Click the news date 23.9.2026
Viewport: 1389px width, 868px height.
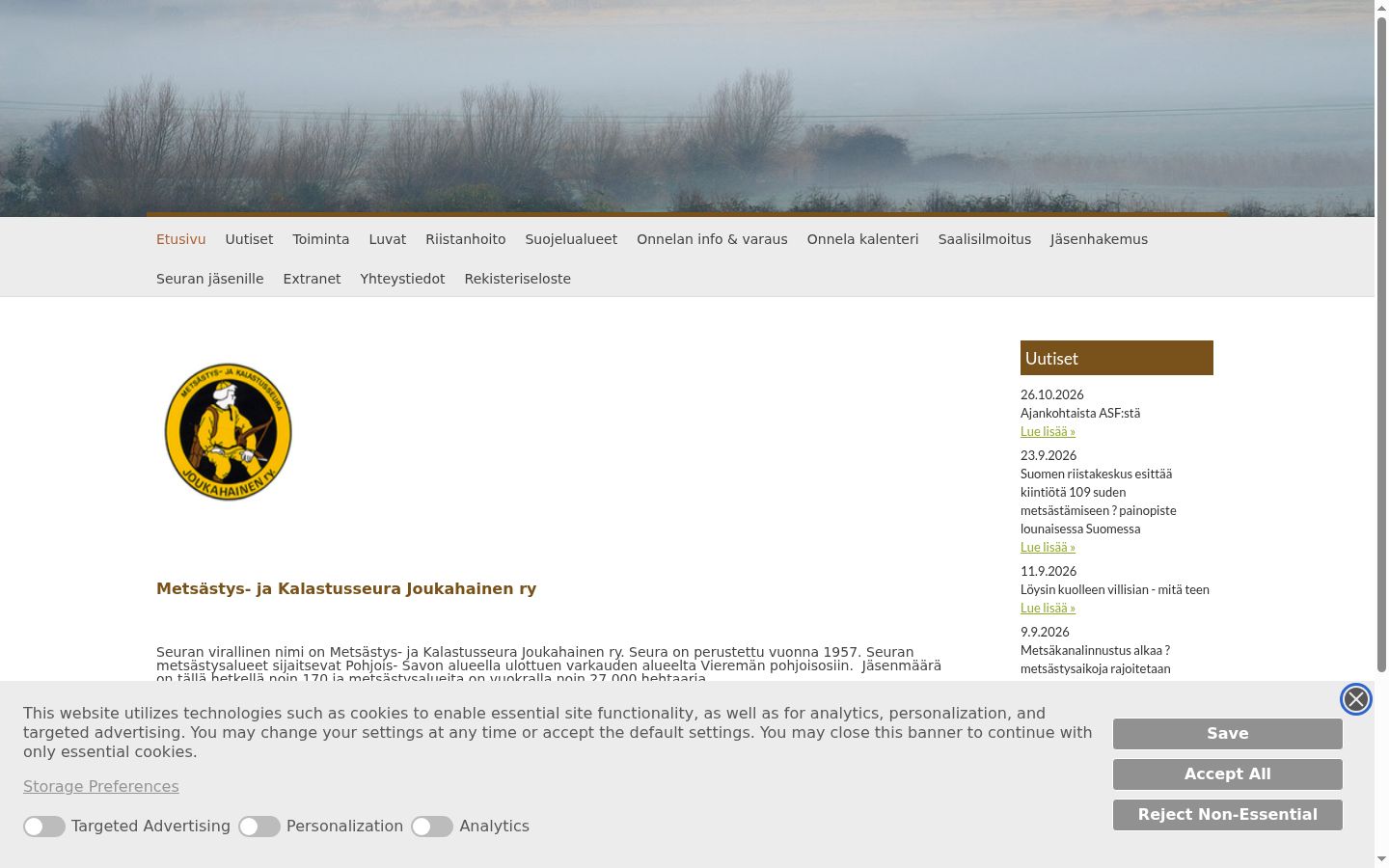click(x=1049, y=455)
